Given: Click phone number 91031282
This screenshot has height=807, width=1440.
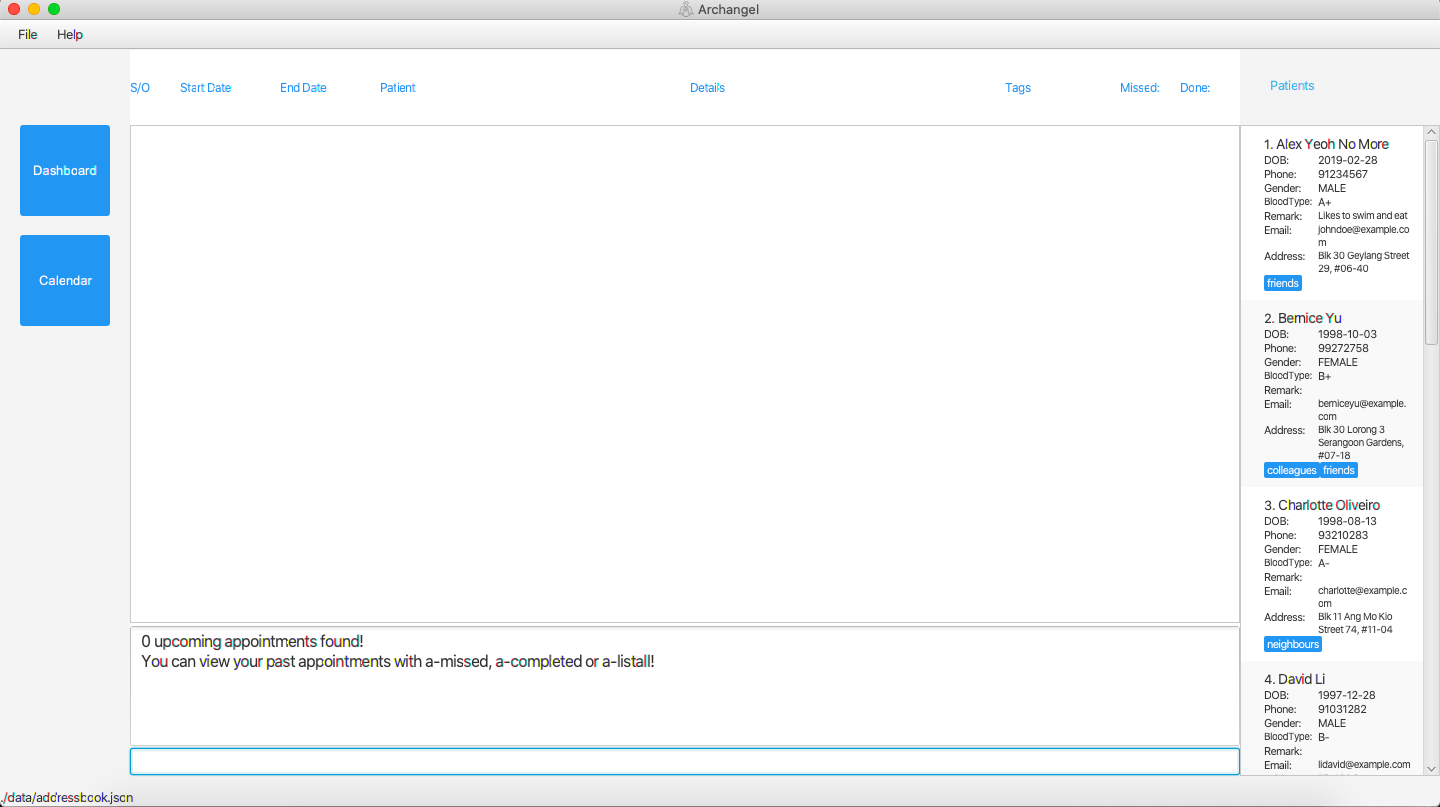Looking at the screenshot, I should [1343, 709].
